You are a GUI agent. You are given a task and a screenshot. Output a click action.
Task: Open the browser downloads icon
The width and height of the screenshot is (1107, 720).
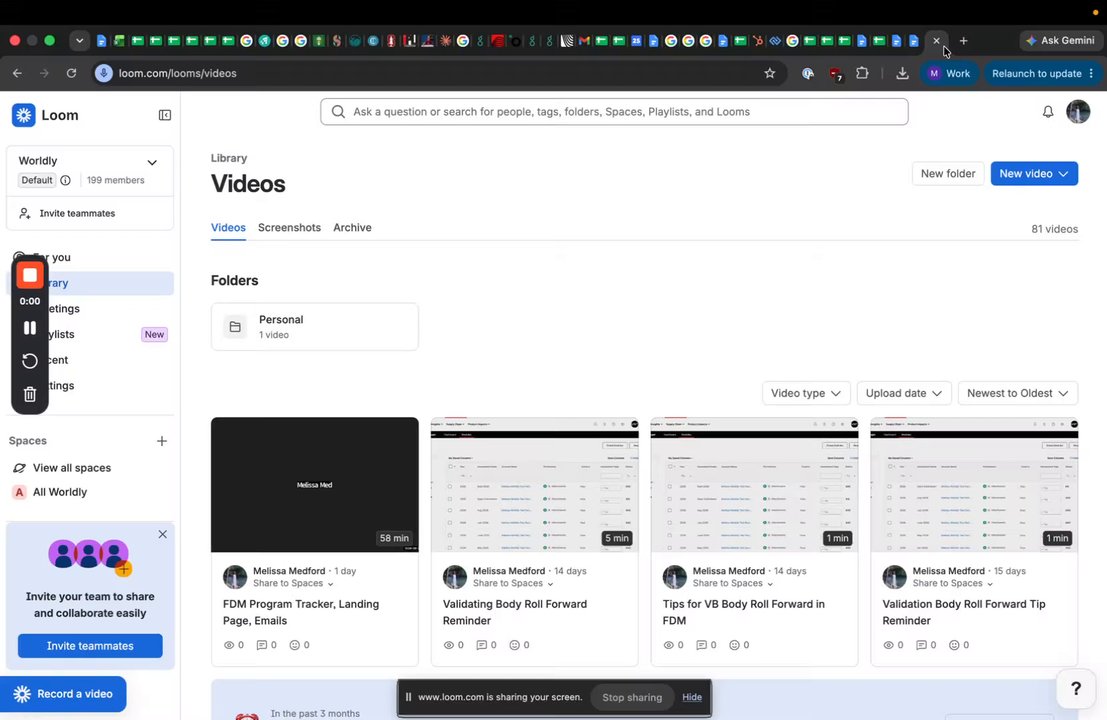click(x=902, y=73)
